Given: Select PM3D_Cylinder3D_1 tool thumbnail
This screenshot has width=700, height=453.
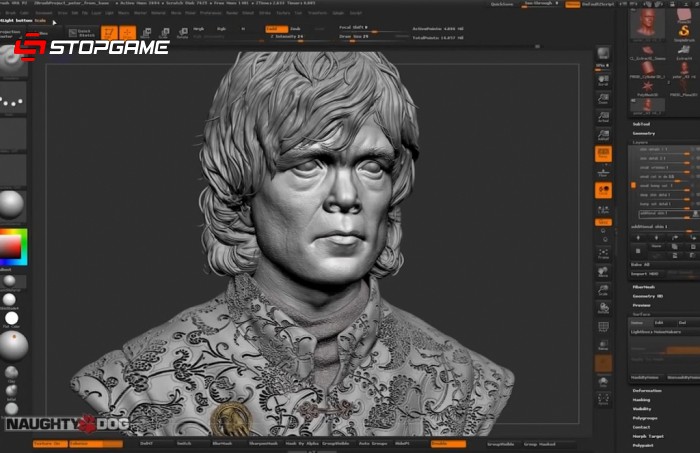Looking at the screenshot, I should (x=647, y=70).
